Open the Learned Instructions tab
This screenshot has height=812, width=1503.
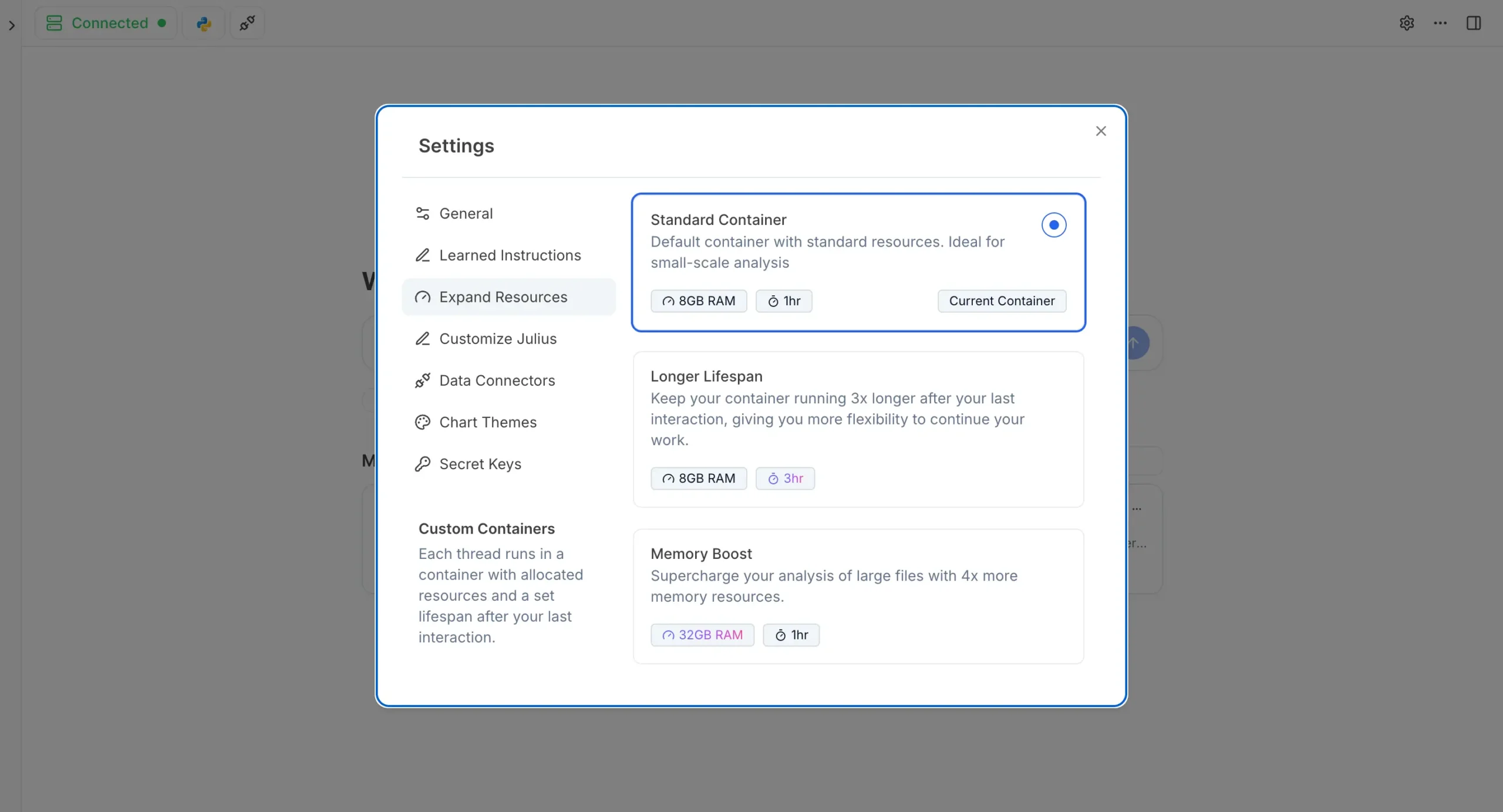pos(508,255)
